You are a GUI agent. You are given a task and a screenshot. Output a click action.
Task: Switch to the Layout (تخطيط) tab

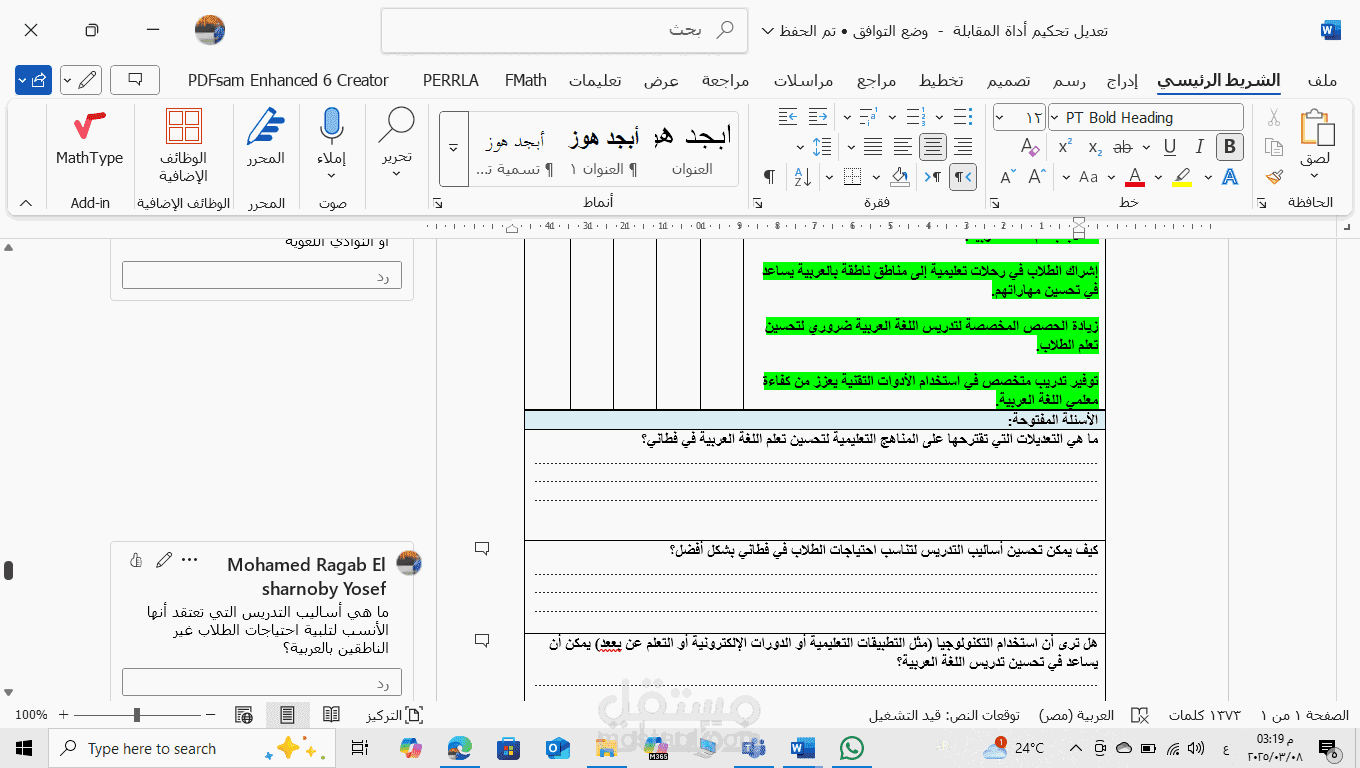point(941,80)
